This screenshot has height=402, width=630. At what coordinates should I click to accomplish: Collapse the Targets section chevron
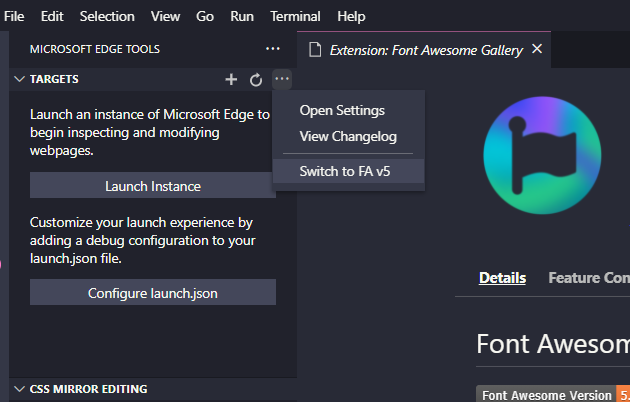19,79
